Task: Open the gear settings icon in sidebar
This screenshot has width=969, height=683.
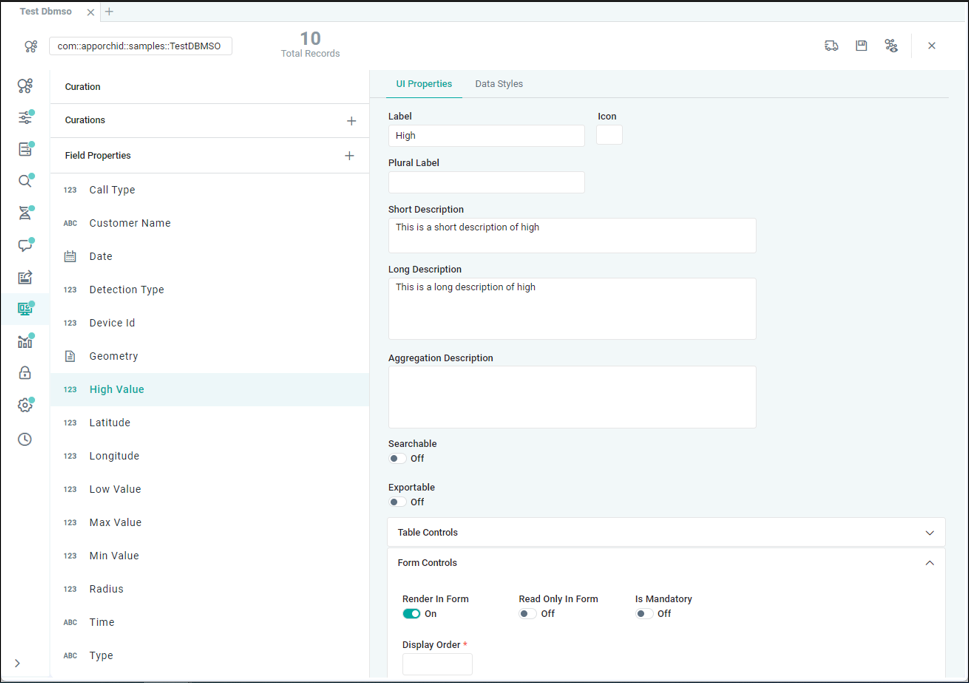Action: 25,405
